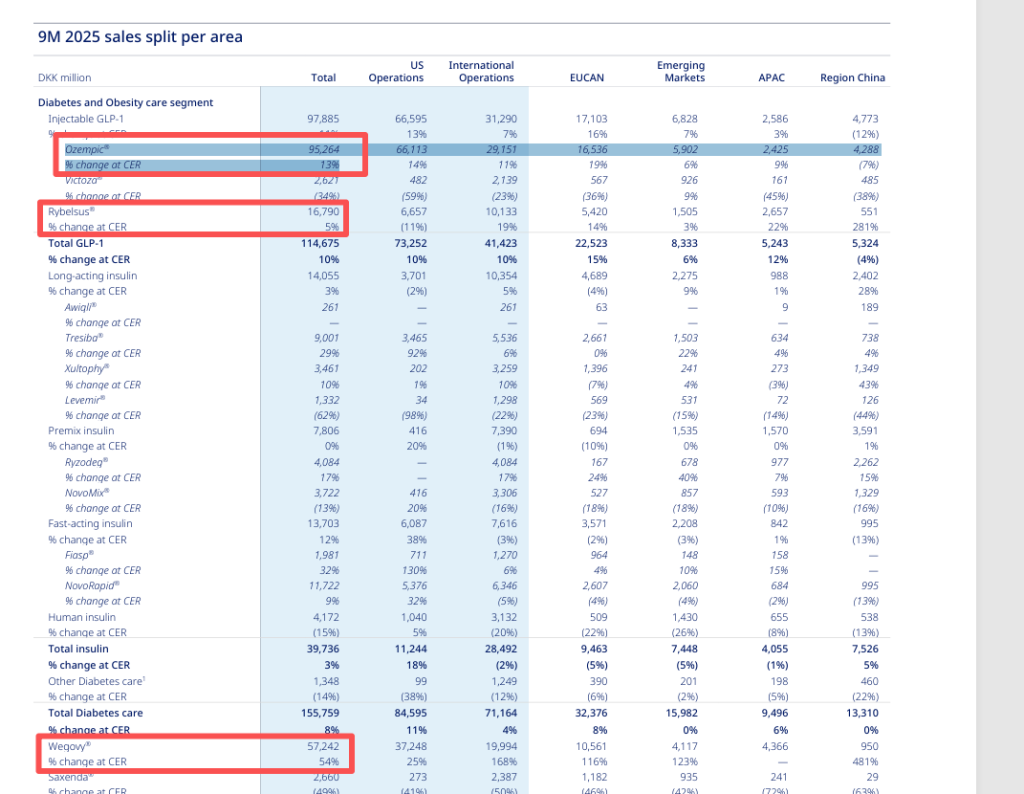1024x794 pixels.
Task: Select the "APAC" column header
Action: point(773,78)
